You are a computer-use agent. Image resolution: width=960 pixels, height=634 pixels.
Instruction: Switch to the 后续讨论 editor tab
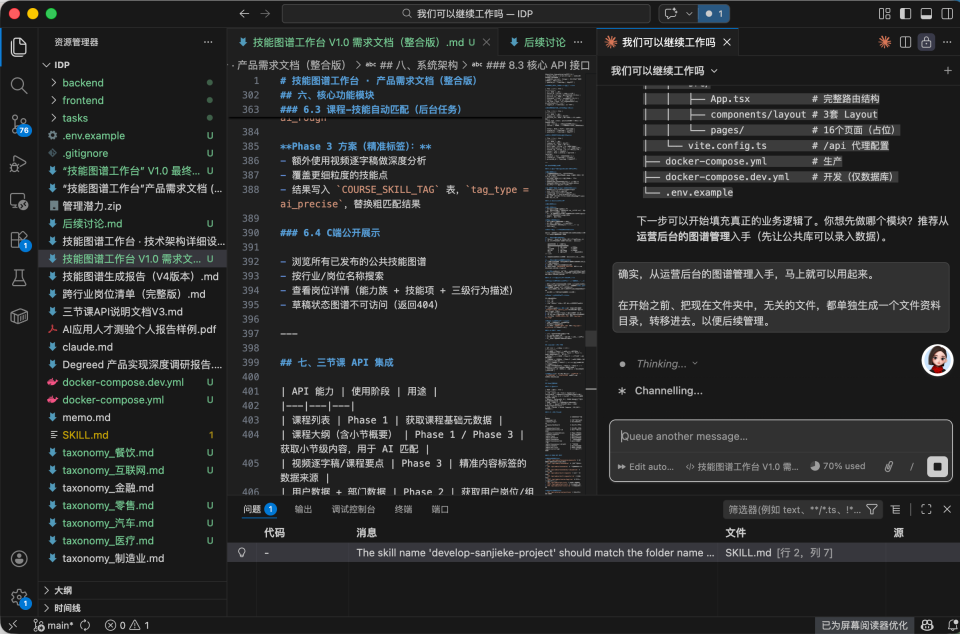tap(545, 42)
